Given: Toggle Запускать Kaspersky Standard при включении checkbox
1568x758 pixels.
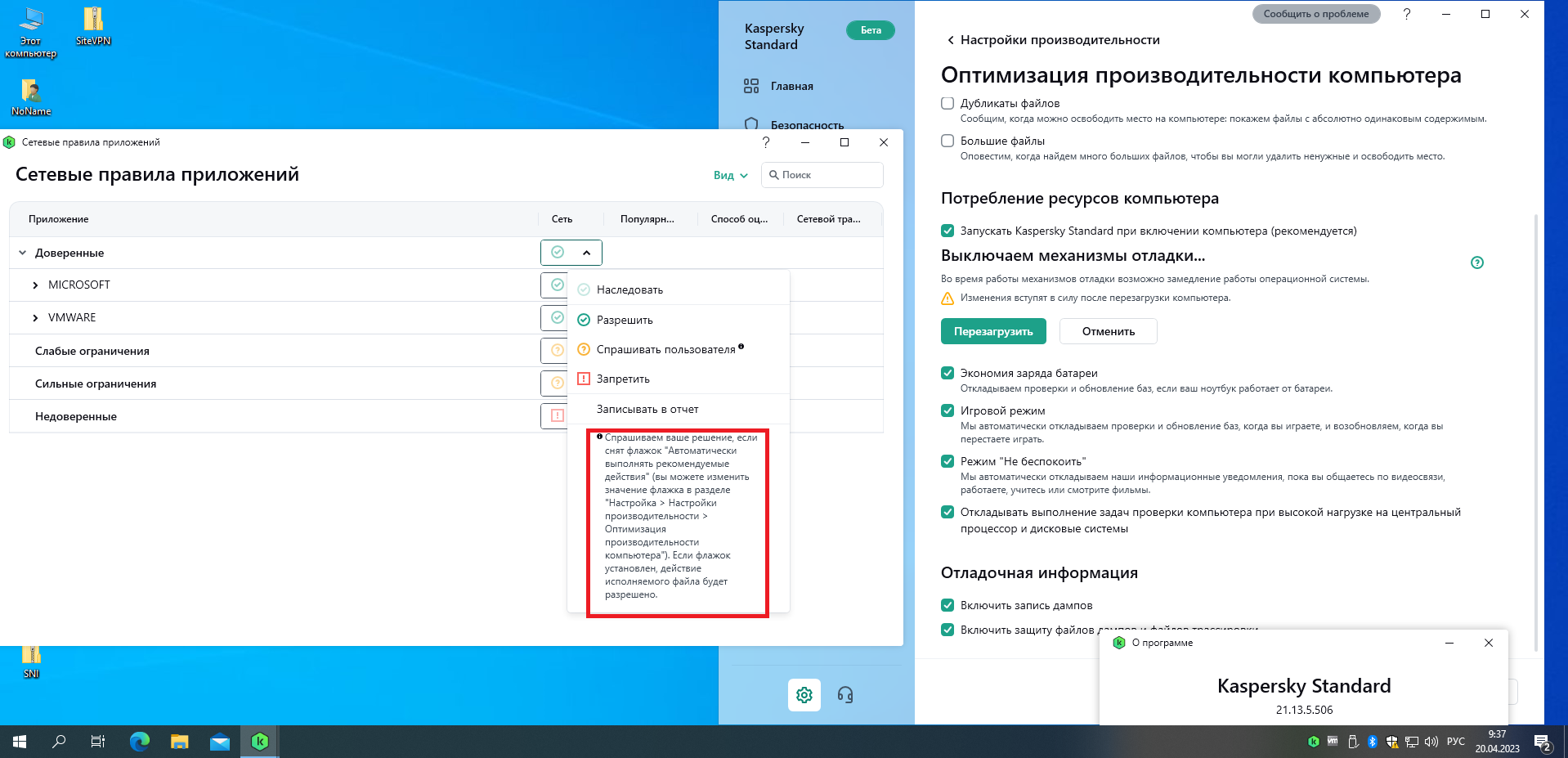Looking at the screenshot, I should (948, 231).
